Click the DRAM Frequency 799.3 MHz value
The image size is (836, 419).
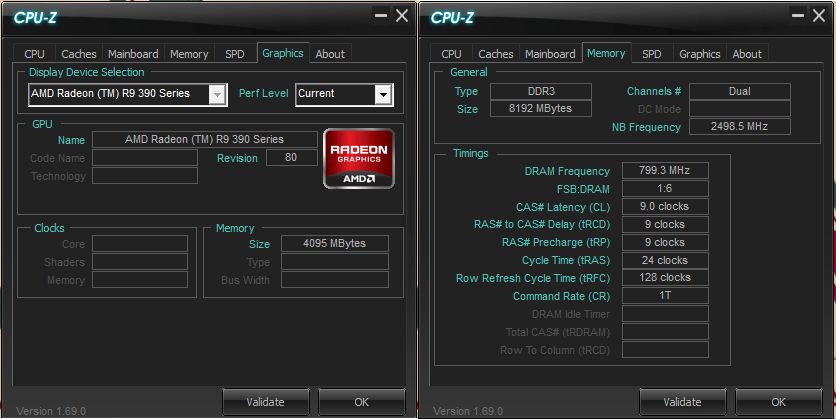665,171
